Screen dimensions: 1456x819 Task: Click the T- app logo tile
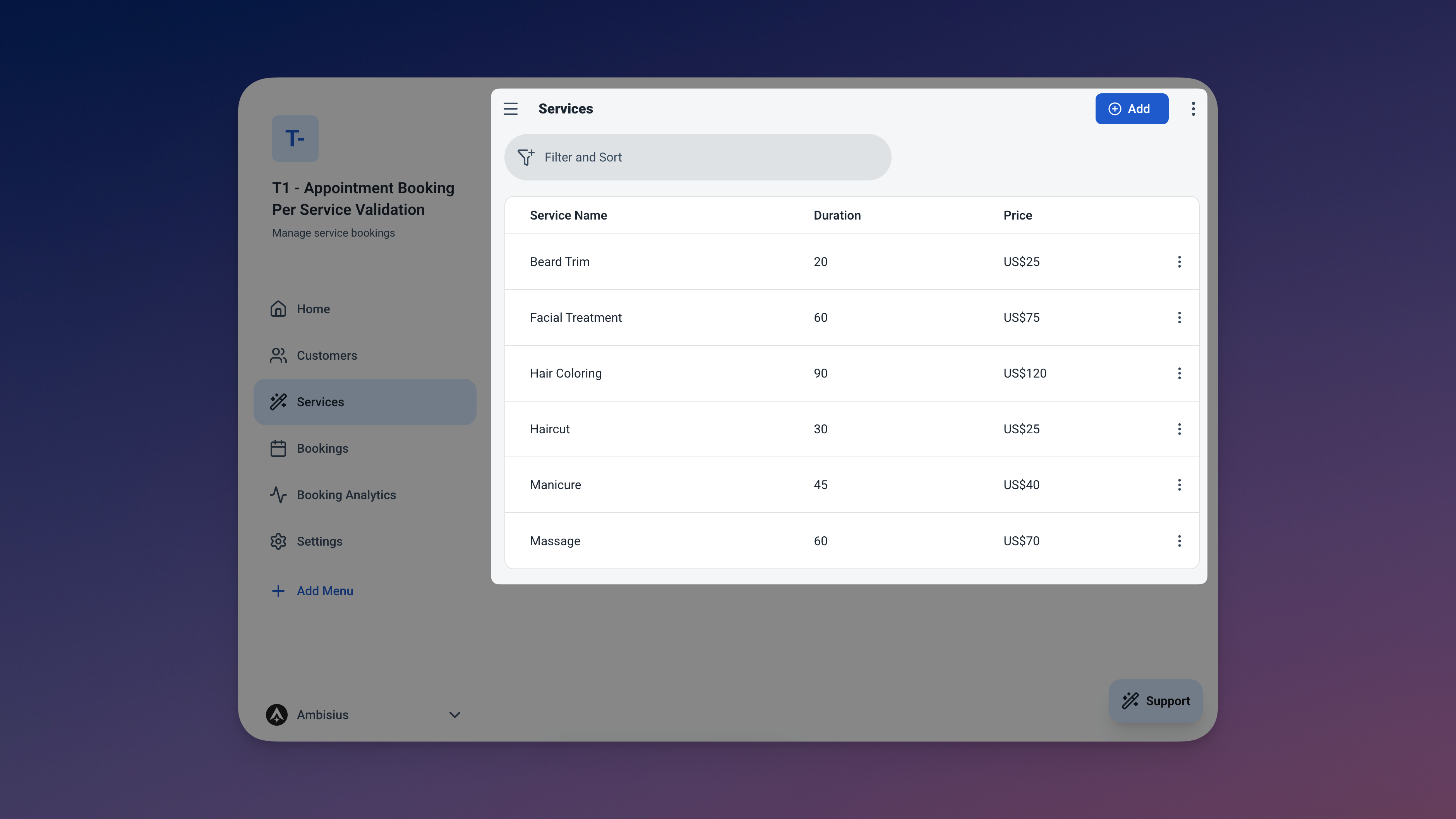[295, 139]
